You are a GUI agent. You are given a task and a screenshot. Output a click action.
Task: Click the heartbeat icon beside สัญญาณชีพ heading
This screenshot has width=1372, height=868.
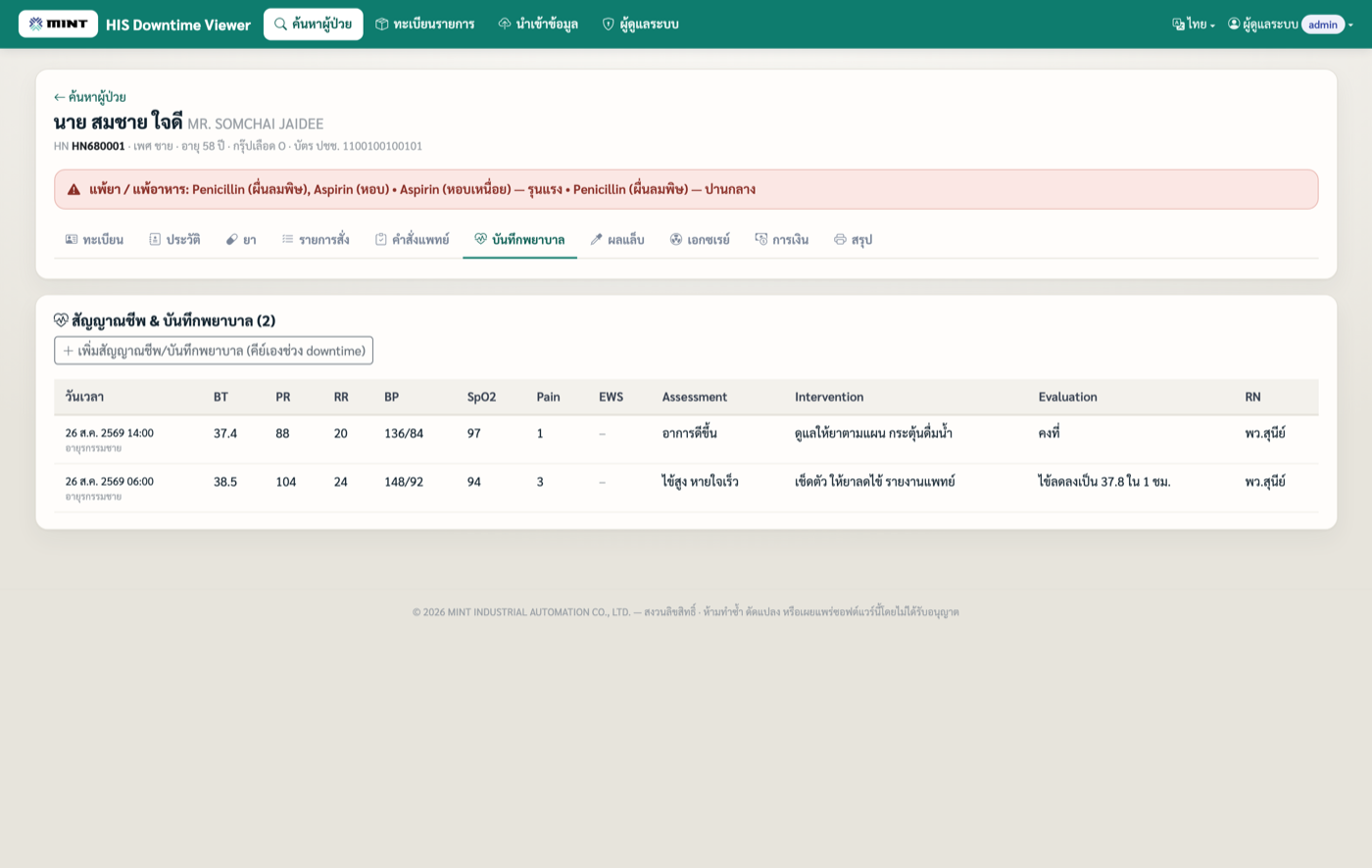pos(61,320)
